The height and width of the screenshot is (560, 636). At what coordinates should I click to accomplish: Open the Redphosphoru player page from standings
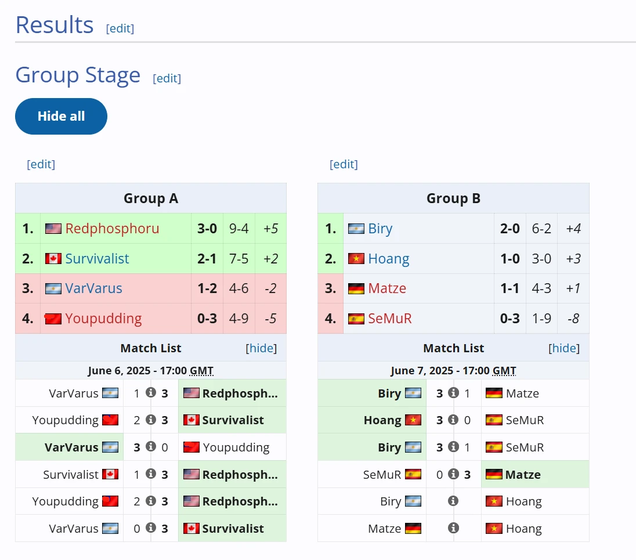112,229
